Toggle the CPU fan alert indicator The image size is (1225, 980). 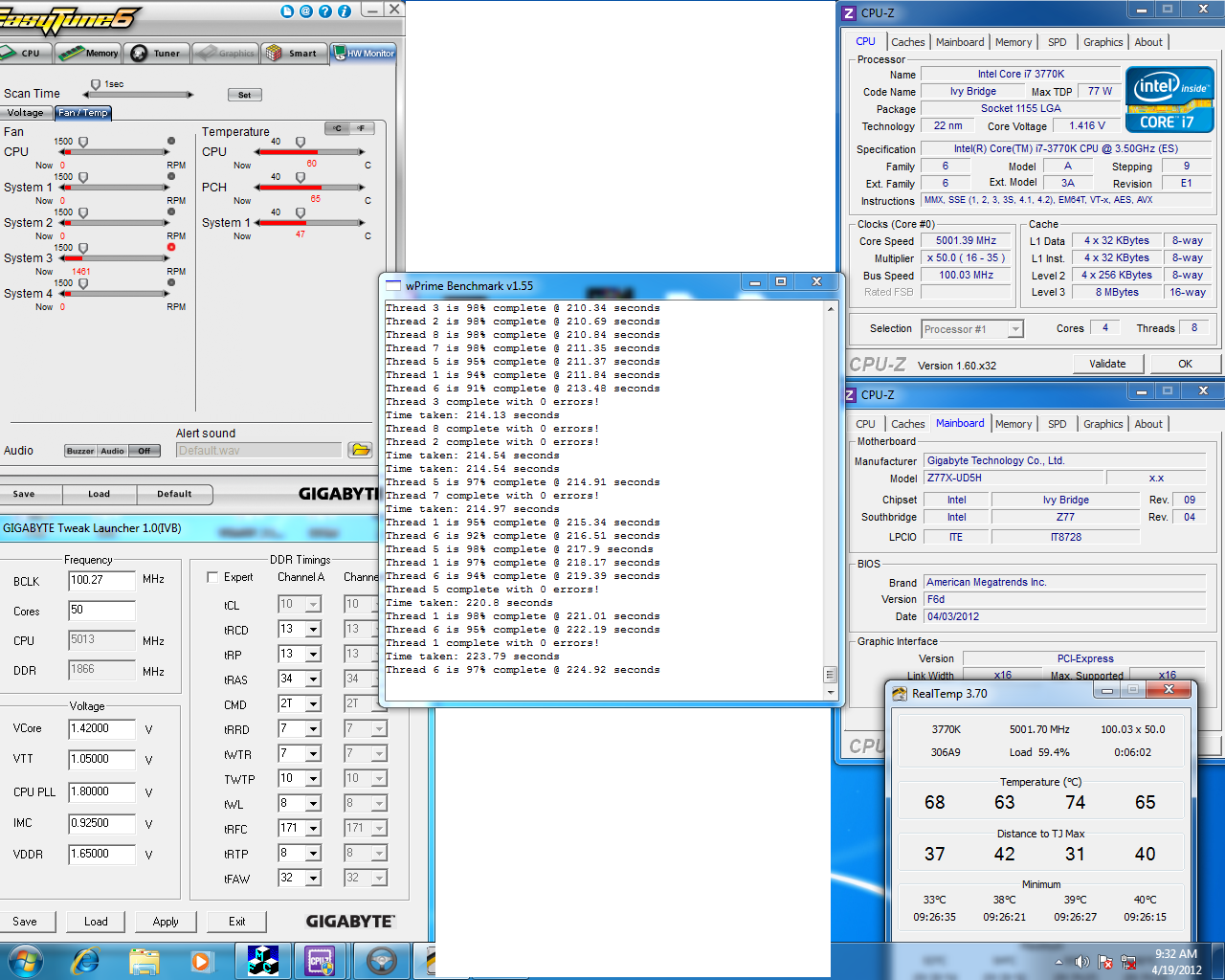[x=171, y=141]
